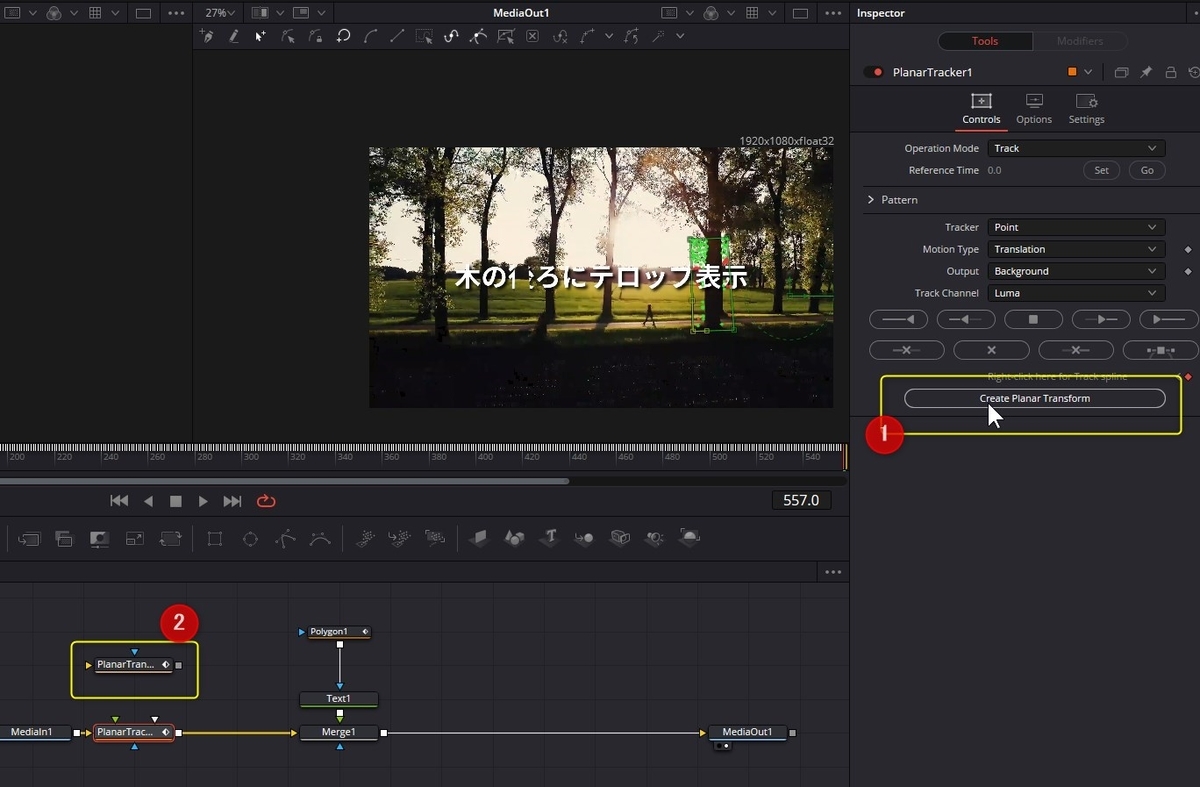Viewport: 1200px width, 787px height.
Task: Click the Rectangle mask tool icon
Action: [215, 539]
